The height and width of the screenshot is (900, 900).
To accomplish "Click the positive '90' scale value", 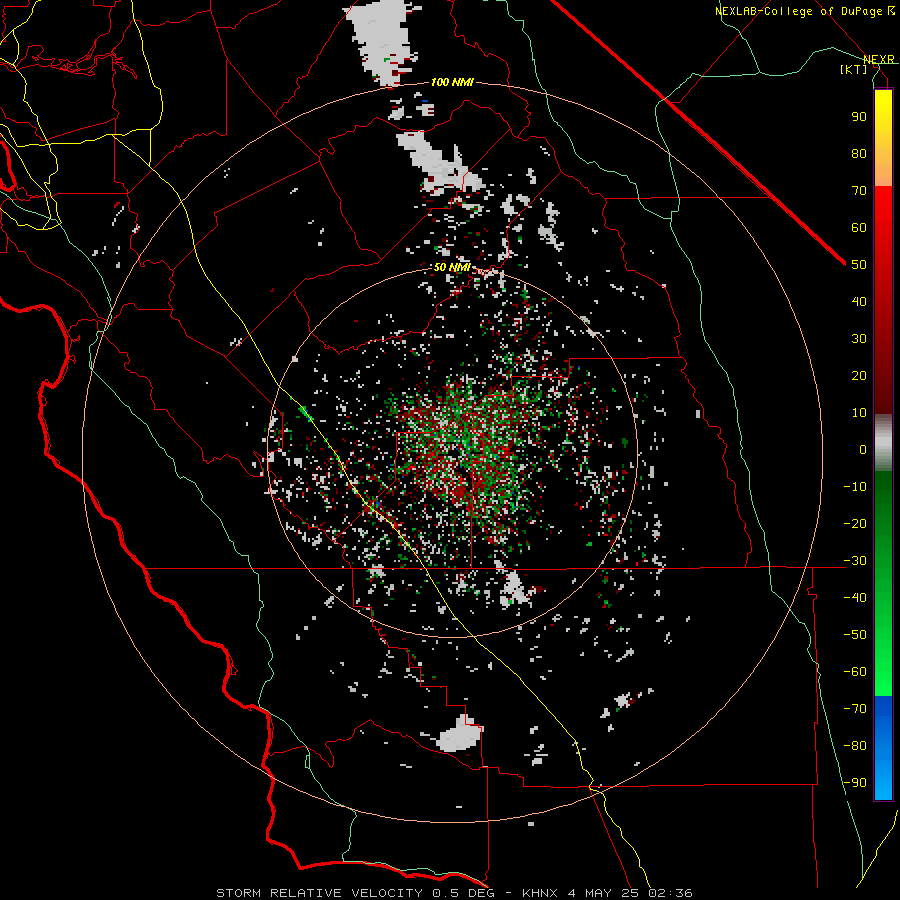I will 859,117.
